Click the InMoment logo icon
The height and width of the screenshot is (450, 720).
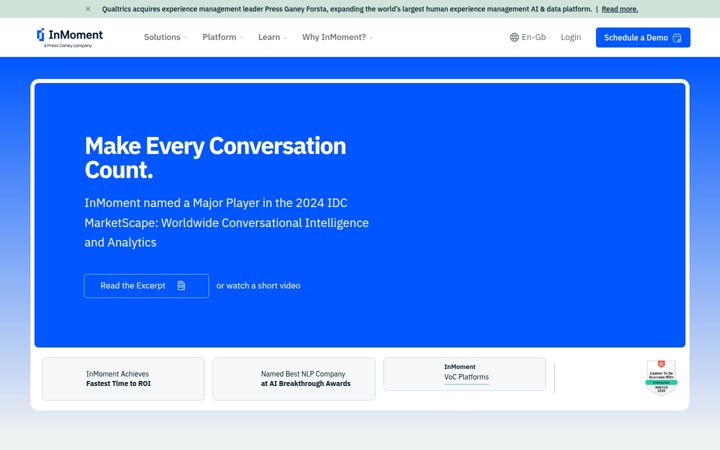click(41, 35)
